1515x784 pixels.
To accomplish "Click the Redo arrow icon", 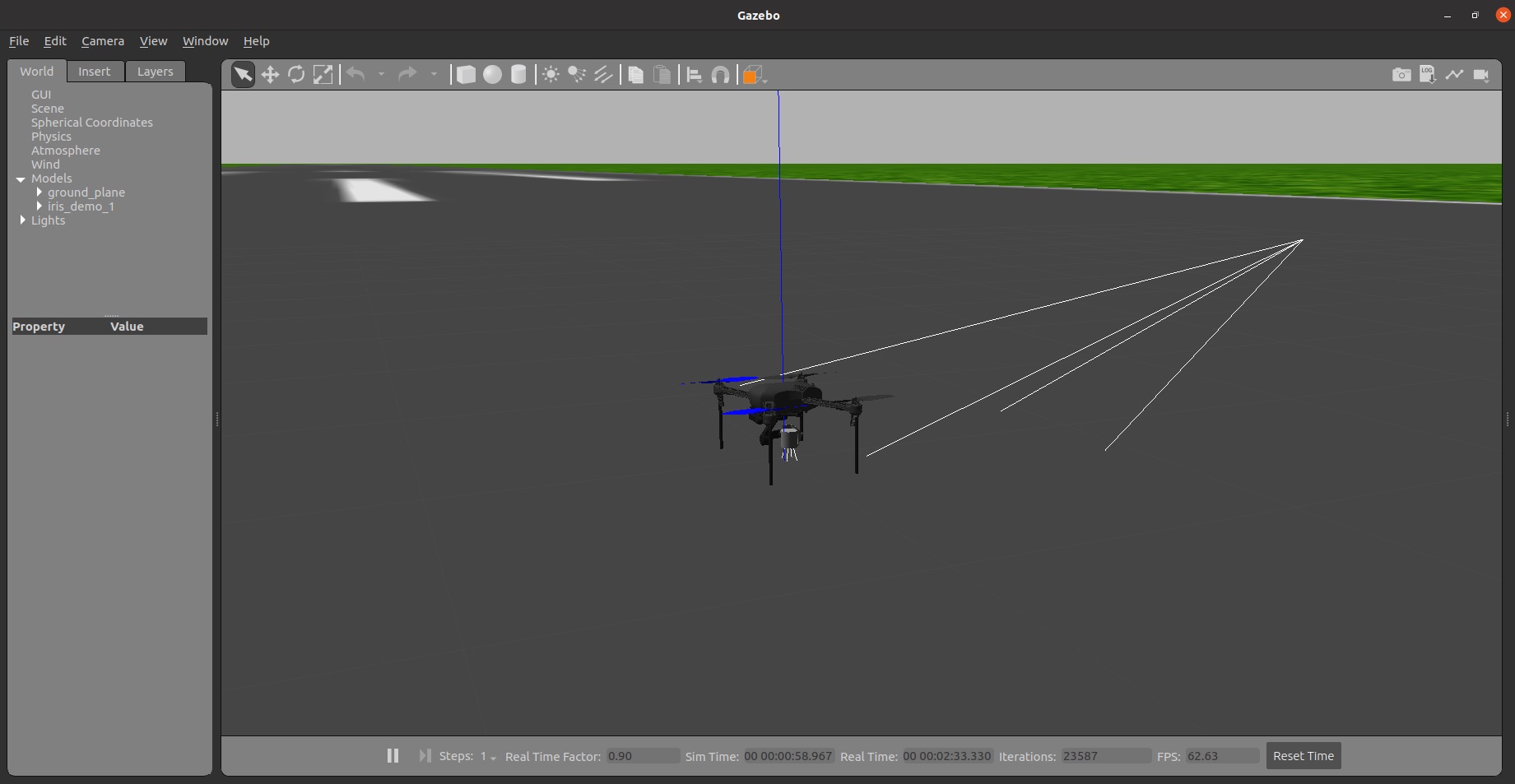I will (407, 75).
